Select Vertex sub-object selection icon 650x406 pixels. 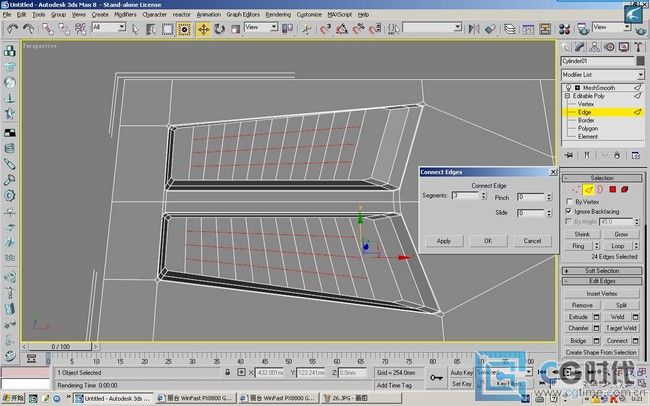[576, 190]
